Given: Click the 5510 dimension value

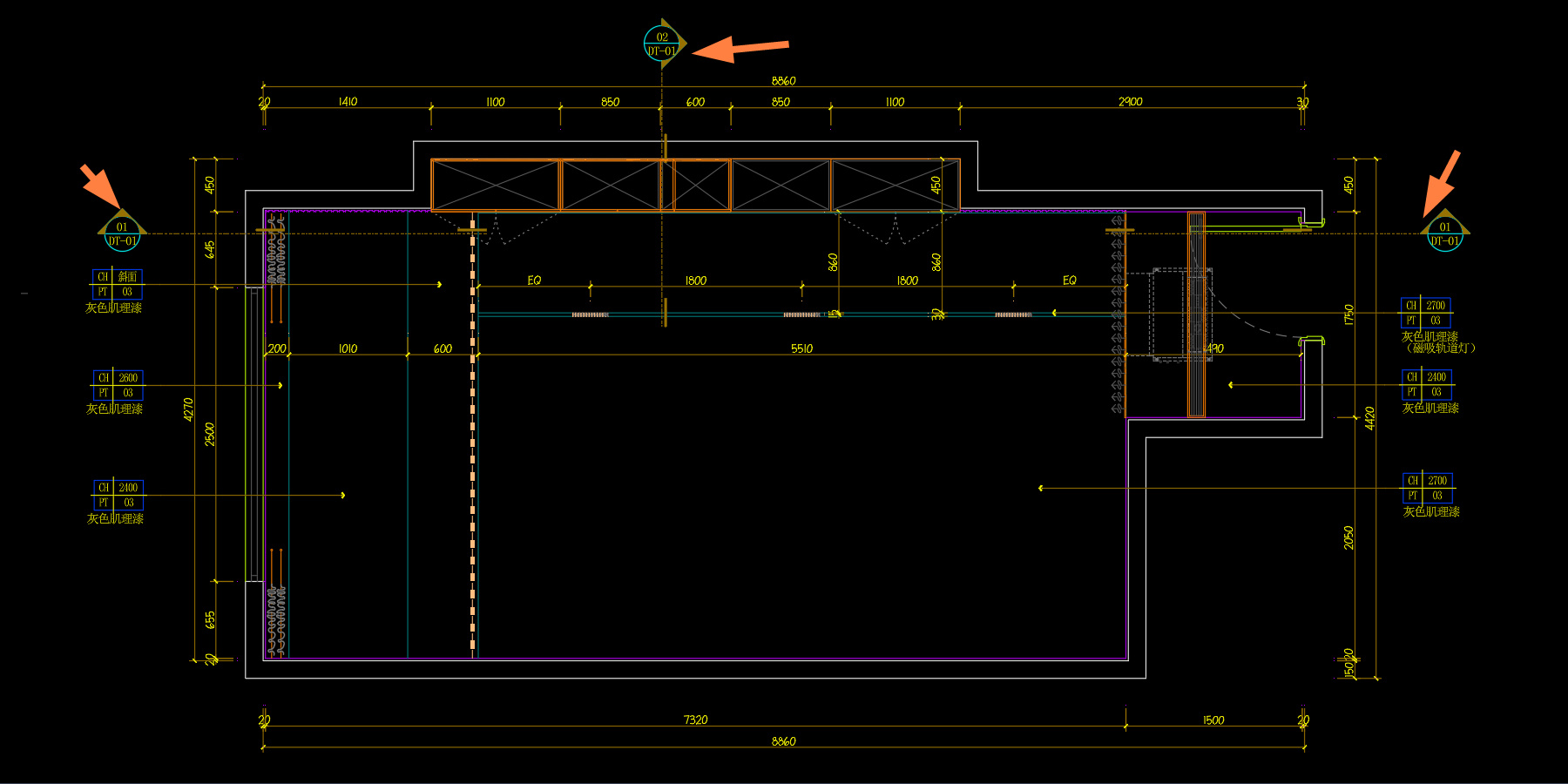Looking at the screenshot, I should [x=801, y=348].
